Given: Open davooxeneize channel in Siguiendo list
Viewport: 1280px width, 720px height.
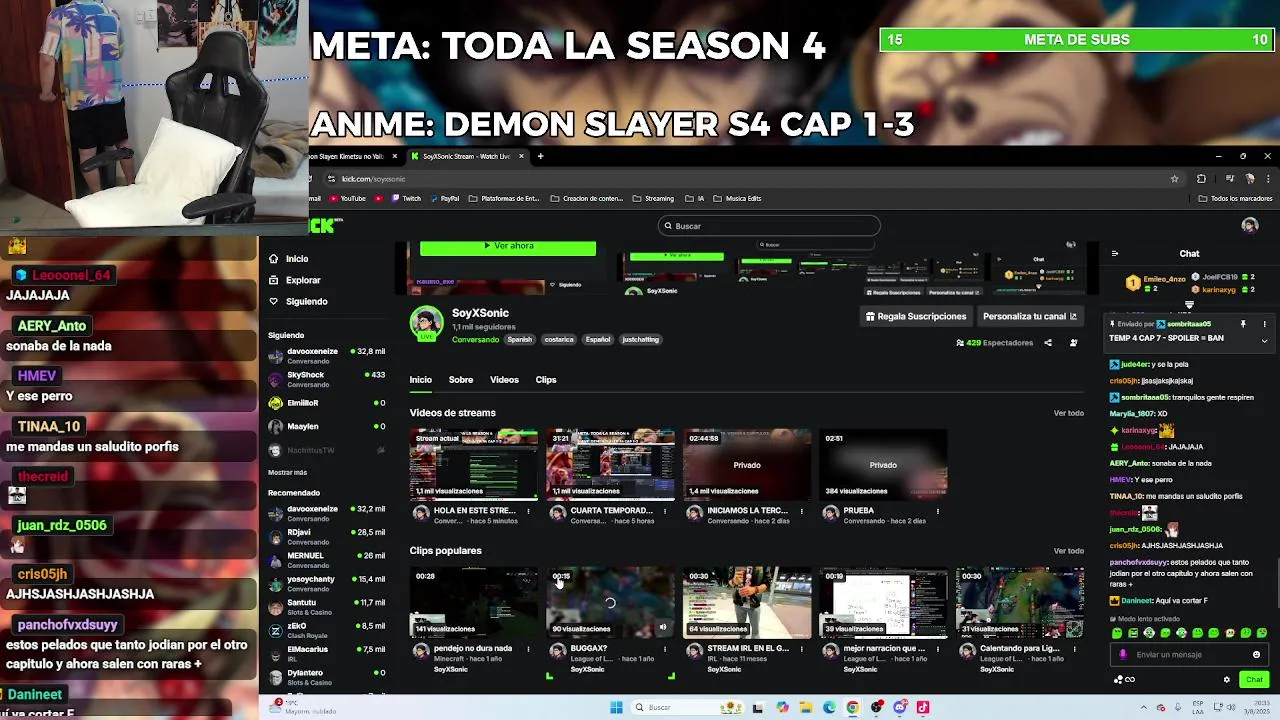Looking at the screenshot, I should pos(326,356).
